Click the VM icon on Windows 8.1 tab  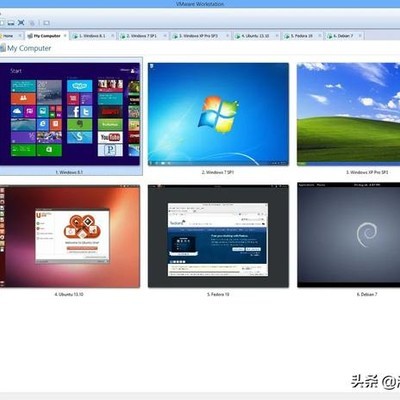(x=75, y=36)
